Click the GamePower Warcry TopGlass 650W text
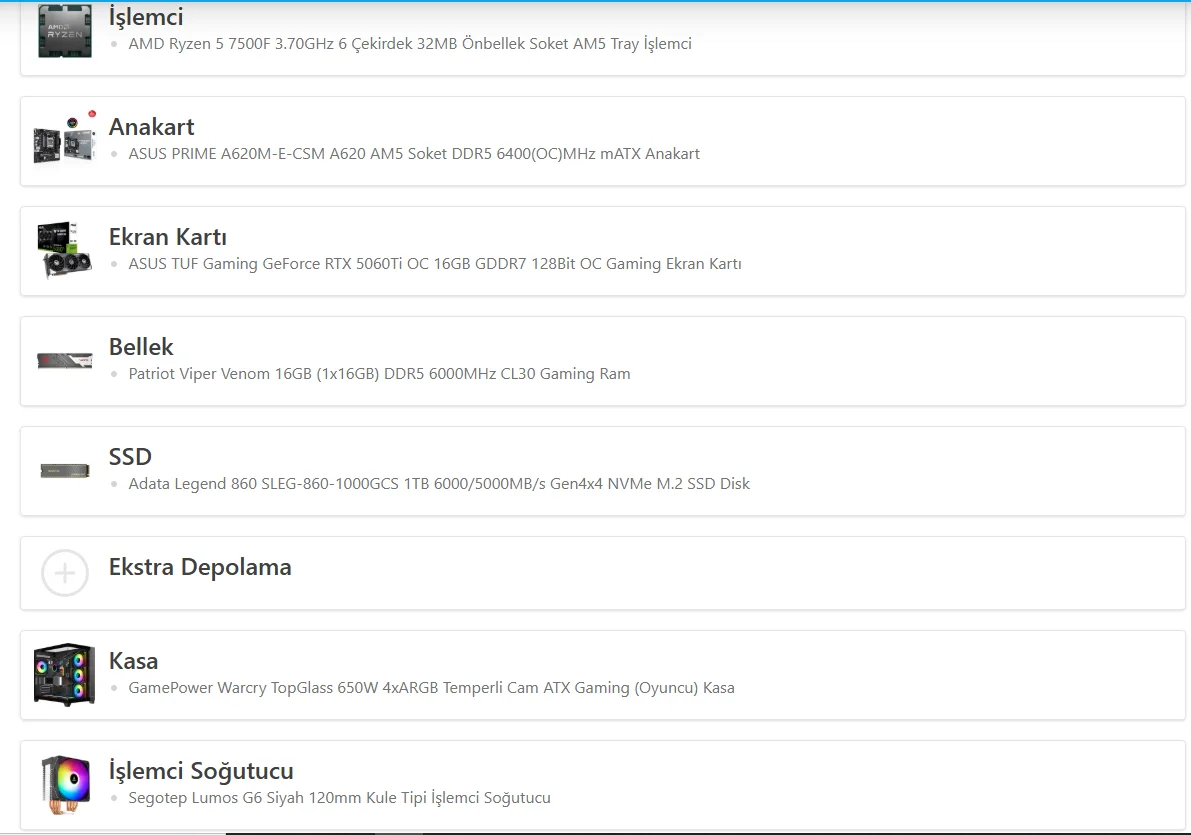This screenshot has width=1191, height=835. point(431,688)
